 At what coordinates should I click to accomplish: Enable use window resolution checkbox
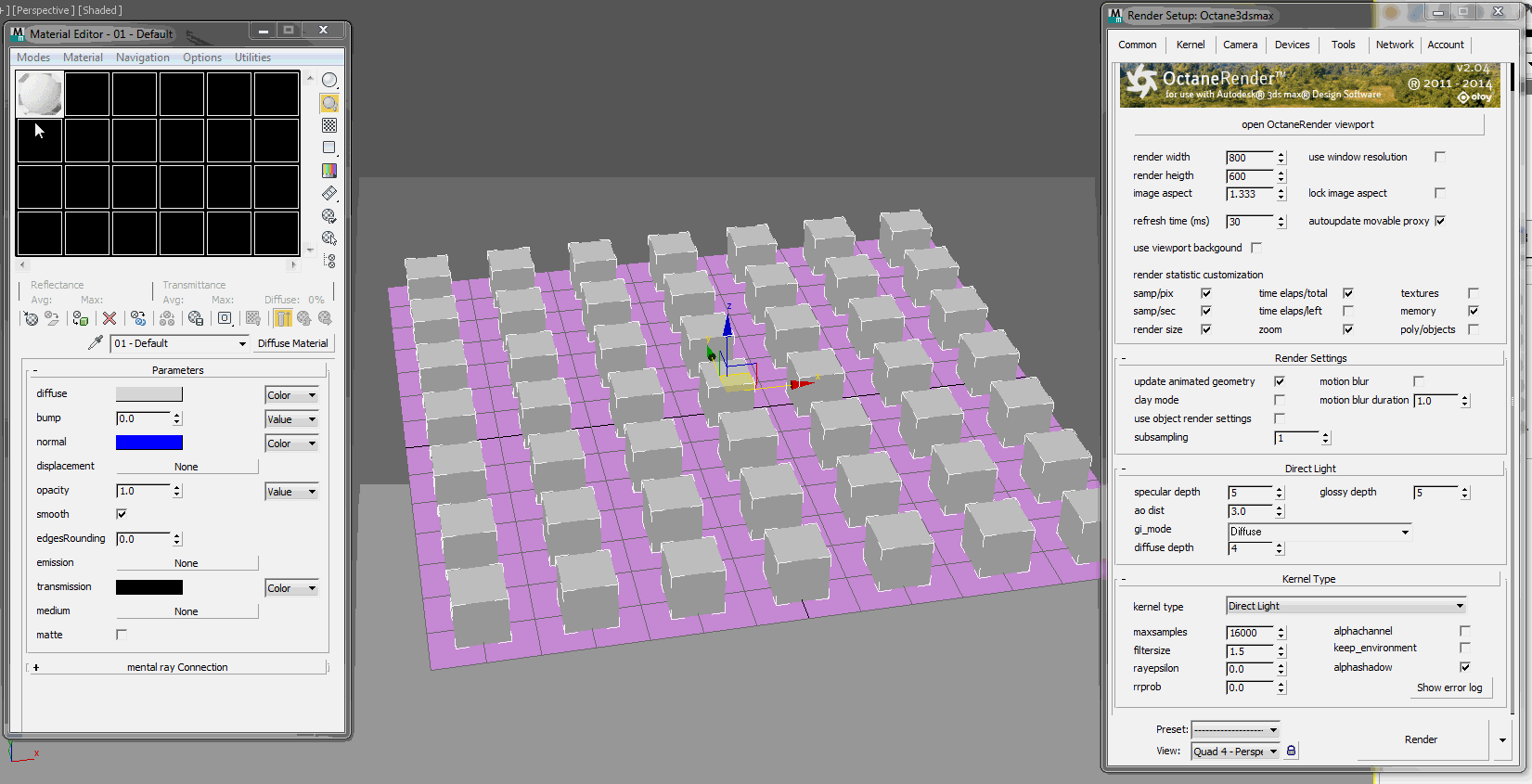click(1440, 157)
